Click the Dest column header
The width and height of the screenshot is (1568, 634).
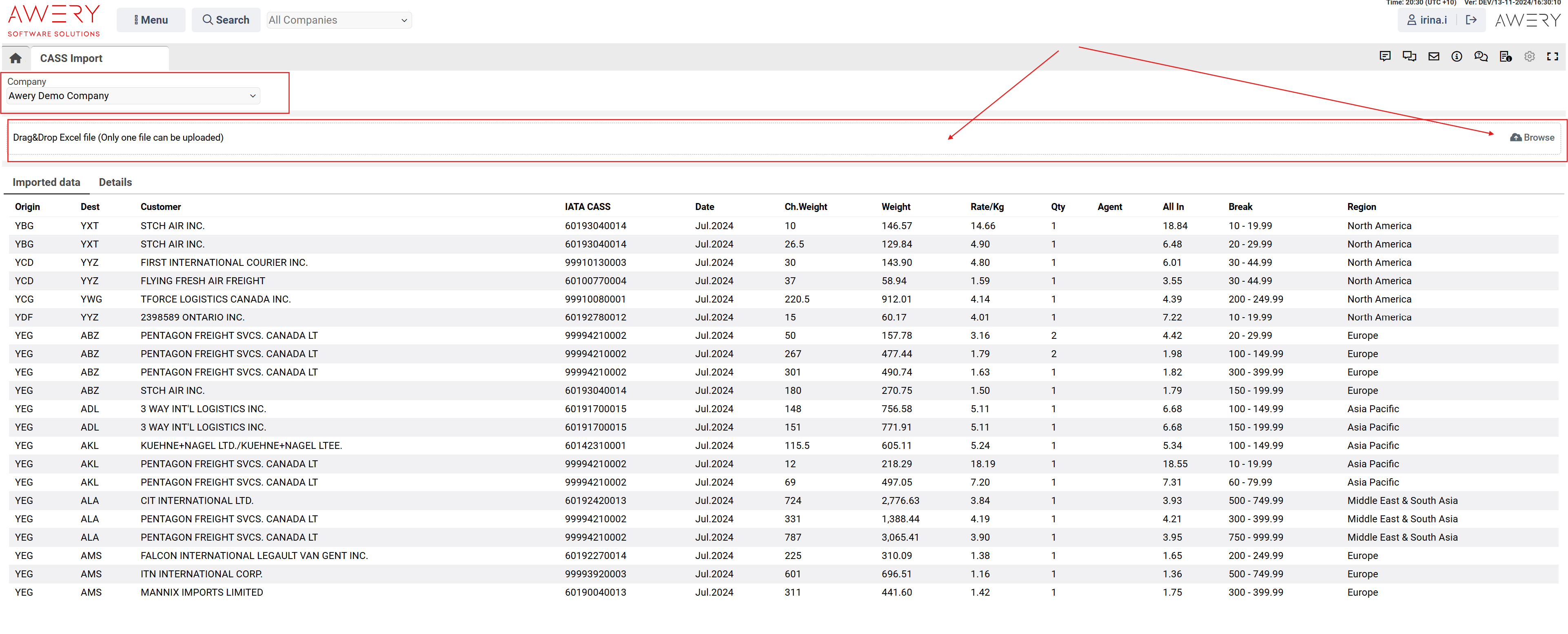pyautogui.click(x=90, y=207)
